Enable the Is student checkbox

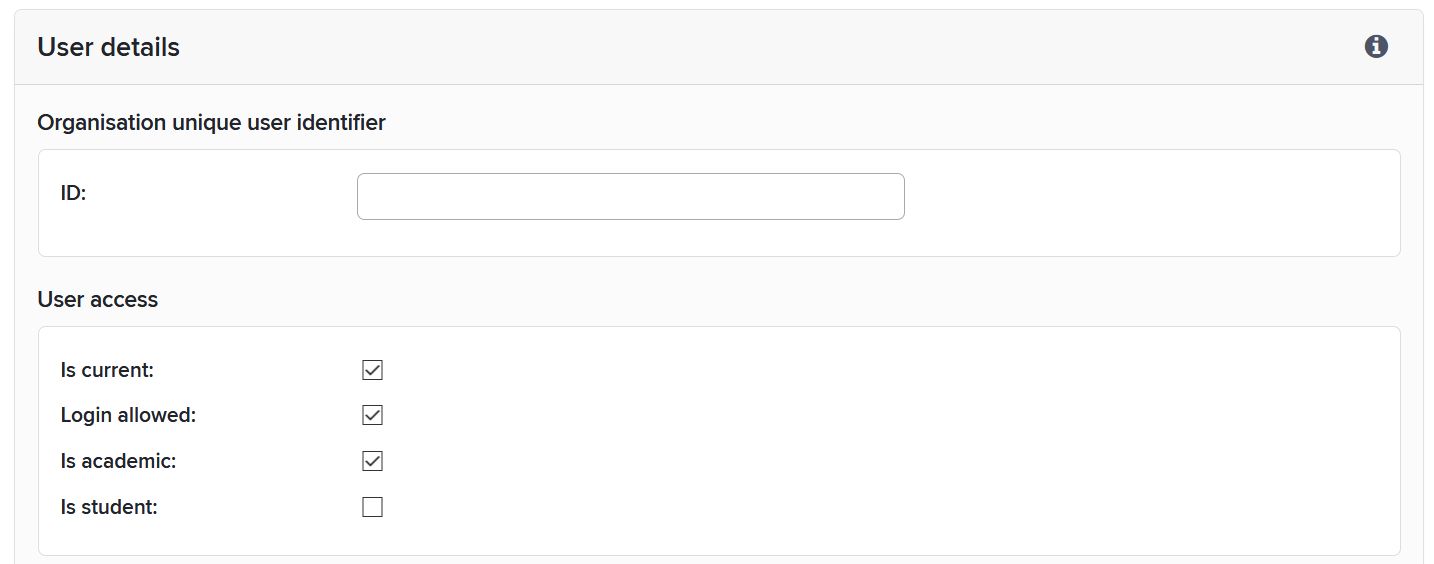click(x=372, y=507)
